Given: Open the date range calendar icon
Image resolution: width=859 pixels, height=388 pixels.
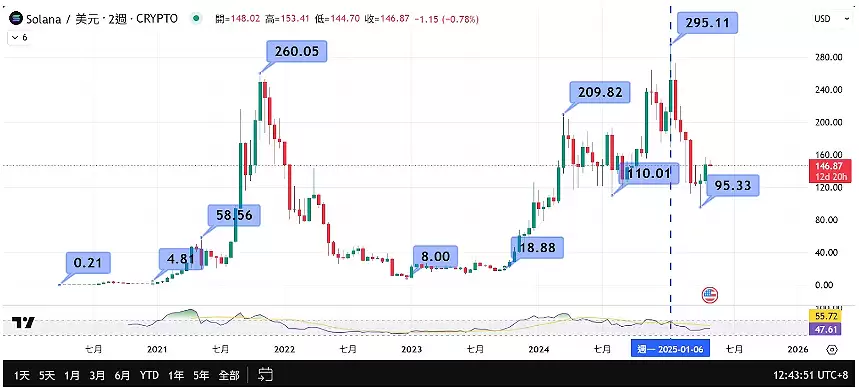Looking at the screenshot, I should click(x=265, y=375).
